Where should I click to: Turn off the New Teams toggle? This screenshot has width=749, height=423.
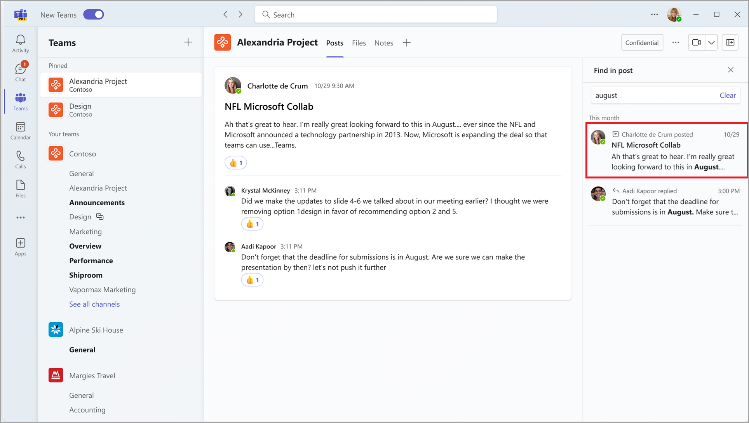pyautogui.click(x=94, y=15)
